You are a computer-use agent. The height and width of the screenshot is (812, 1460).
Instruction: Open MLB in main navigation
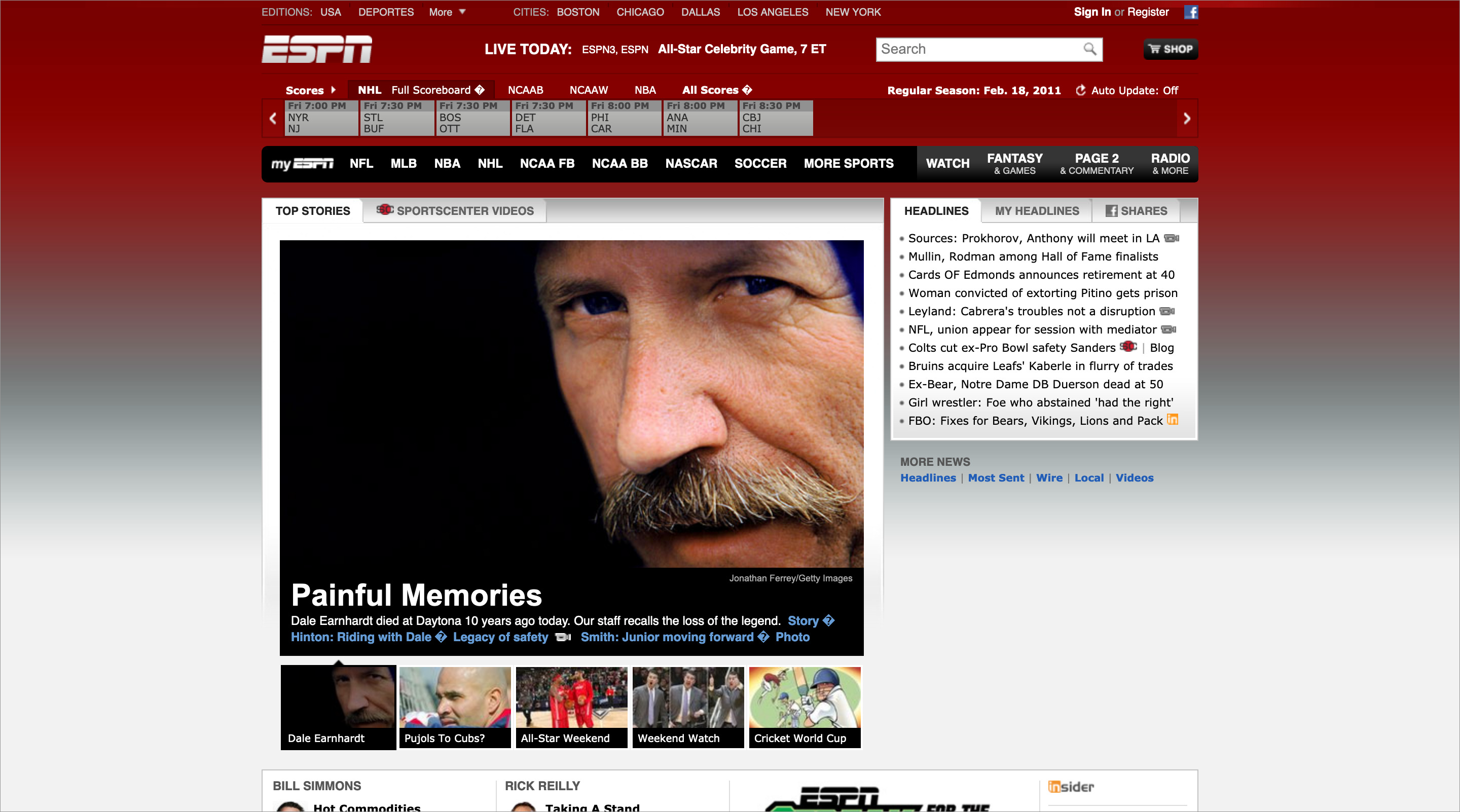(x=404, y=164)
